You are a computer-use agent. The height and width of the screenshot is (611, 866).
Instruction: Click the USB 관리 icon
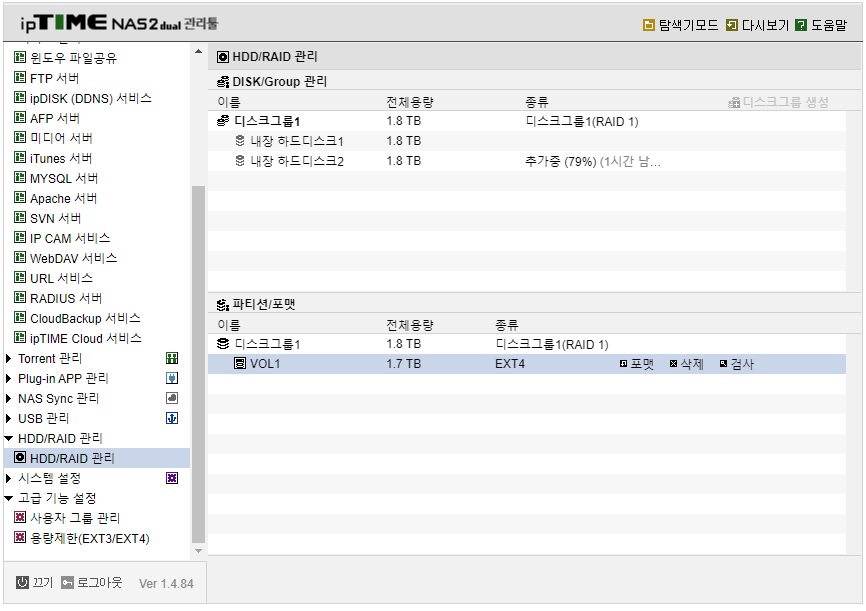172,418
